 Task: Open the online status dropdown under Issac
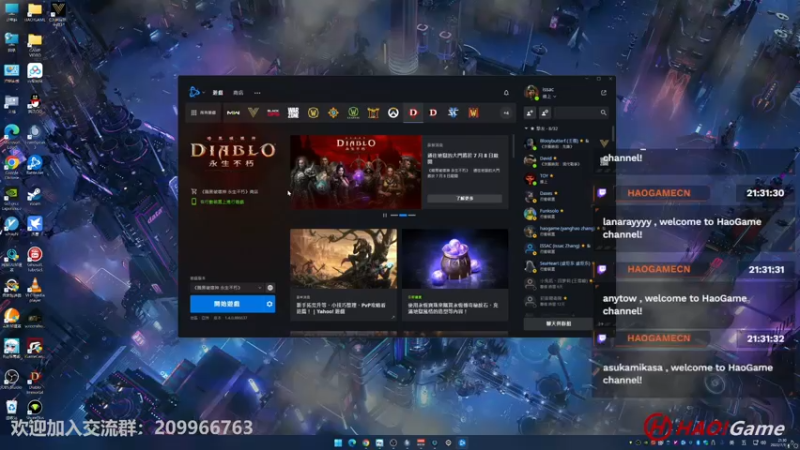(549, 96)
